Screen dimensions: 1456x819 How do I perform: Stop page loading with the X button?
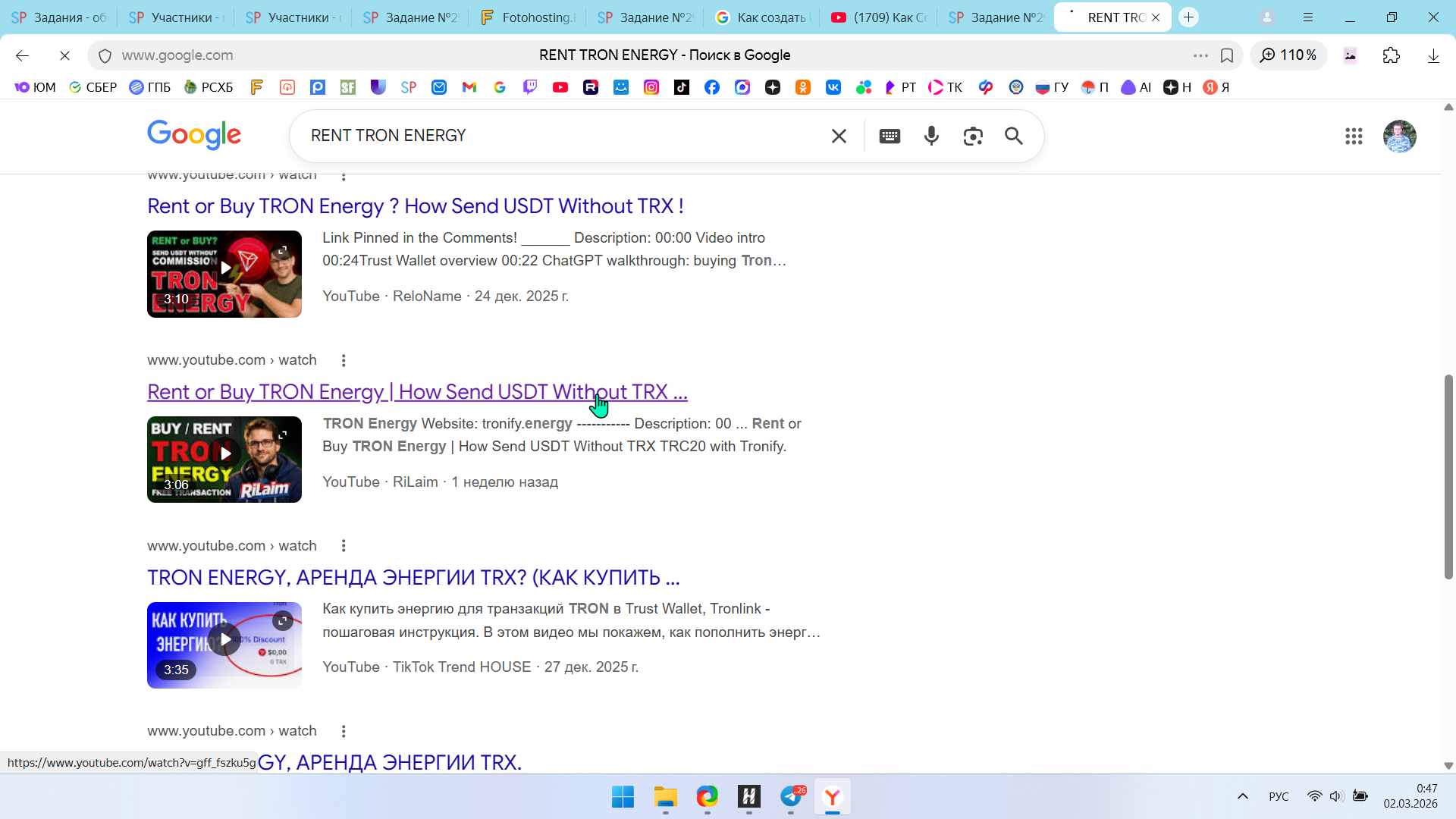pos(64,55)
